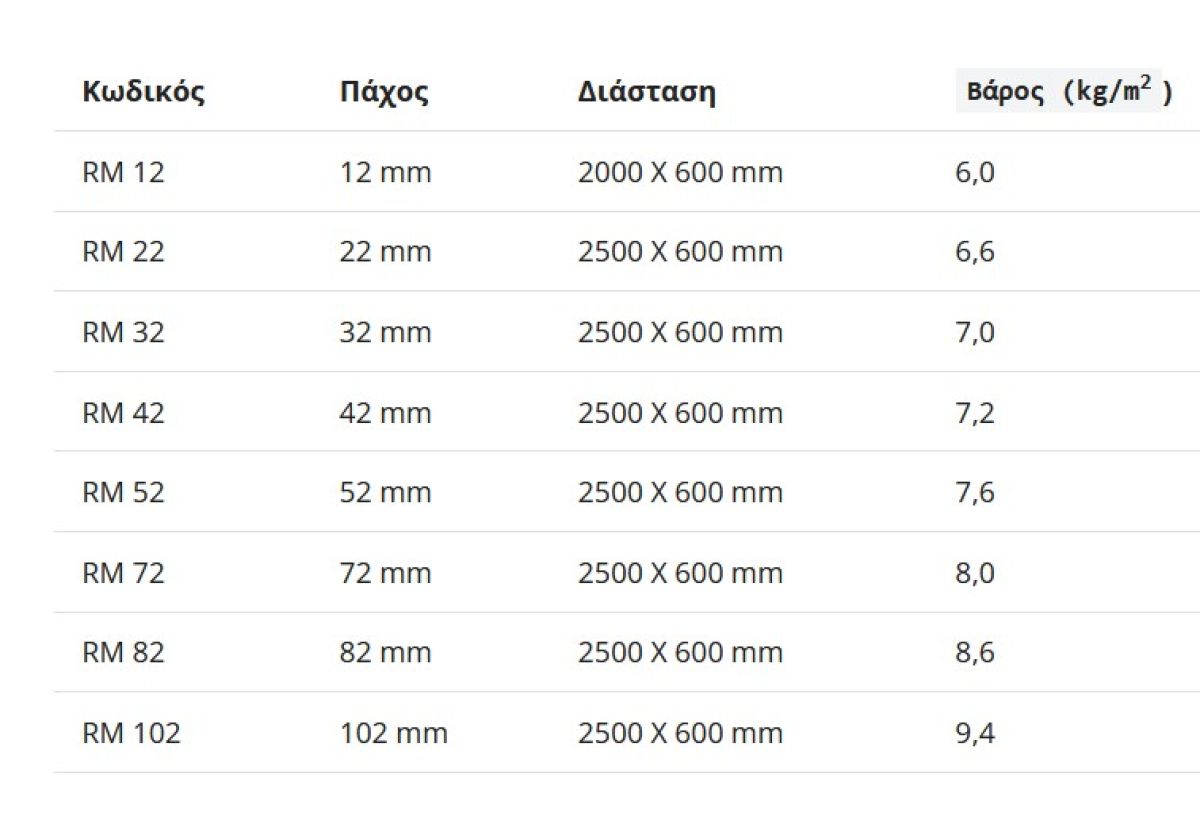Screen dimensions: 1200x816
Task: Select the RM 12 code cell
Action: point(123,173)
